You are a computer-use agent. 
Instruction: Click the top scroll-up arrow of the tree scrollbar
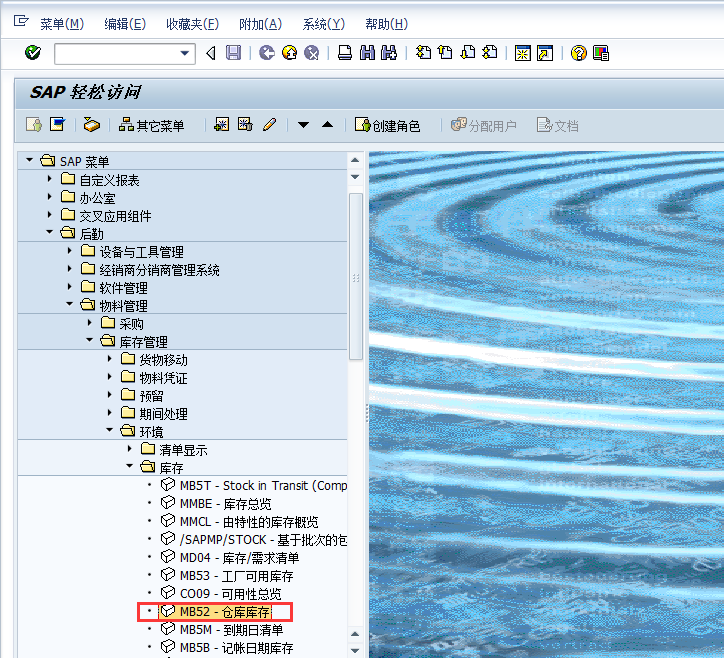[x=355, y=160]
